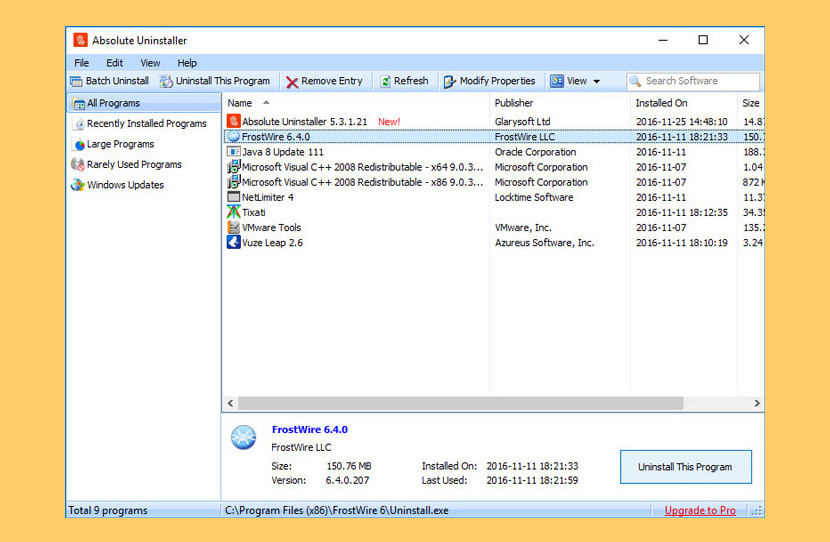The width and height of the screenshot is (830, 542).
Task: Click the Absolute Uninstaller title bar icon
Action: tap(80, 40)
